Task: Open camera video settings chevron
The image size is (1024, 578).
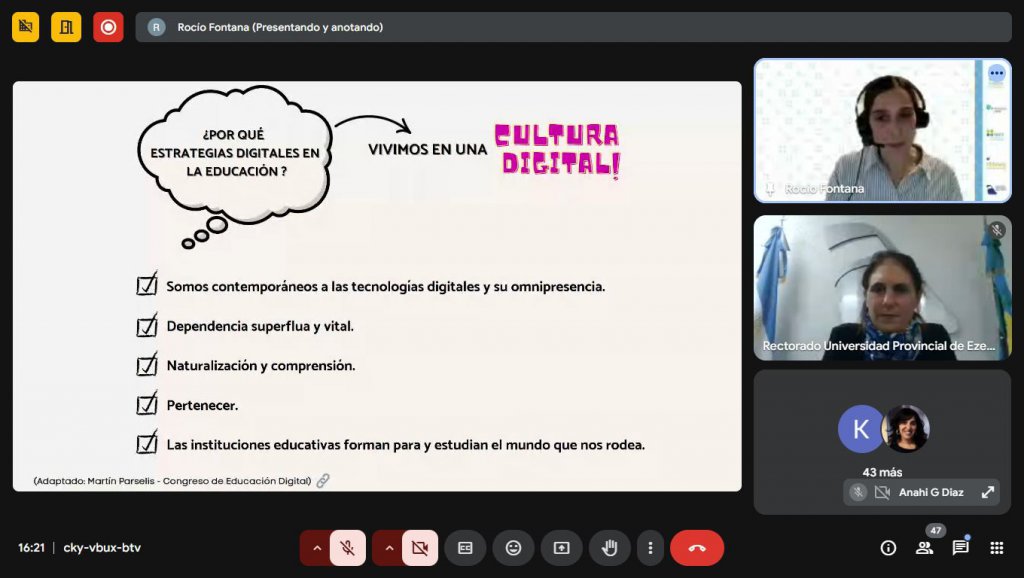Action: tap(389, 548)
